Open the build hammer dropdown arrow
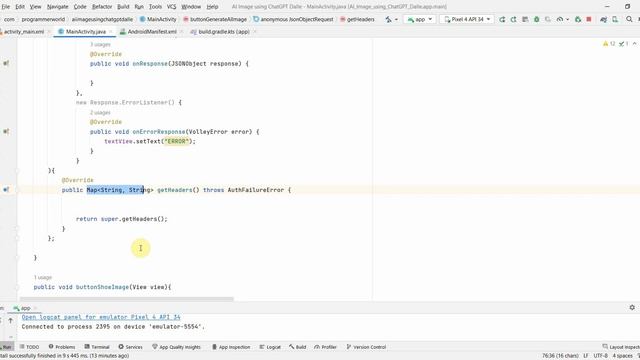Viewport: 640px width, 360px height. (396, 19)
